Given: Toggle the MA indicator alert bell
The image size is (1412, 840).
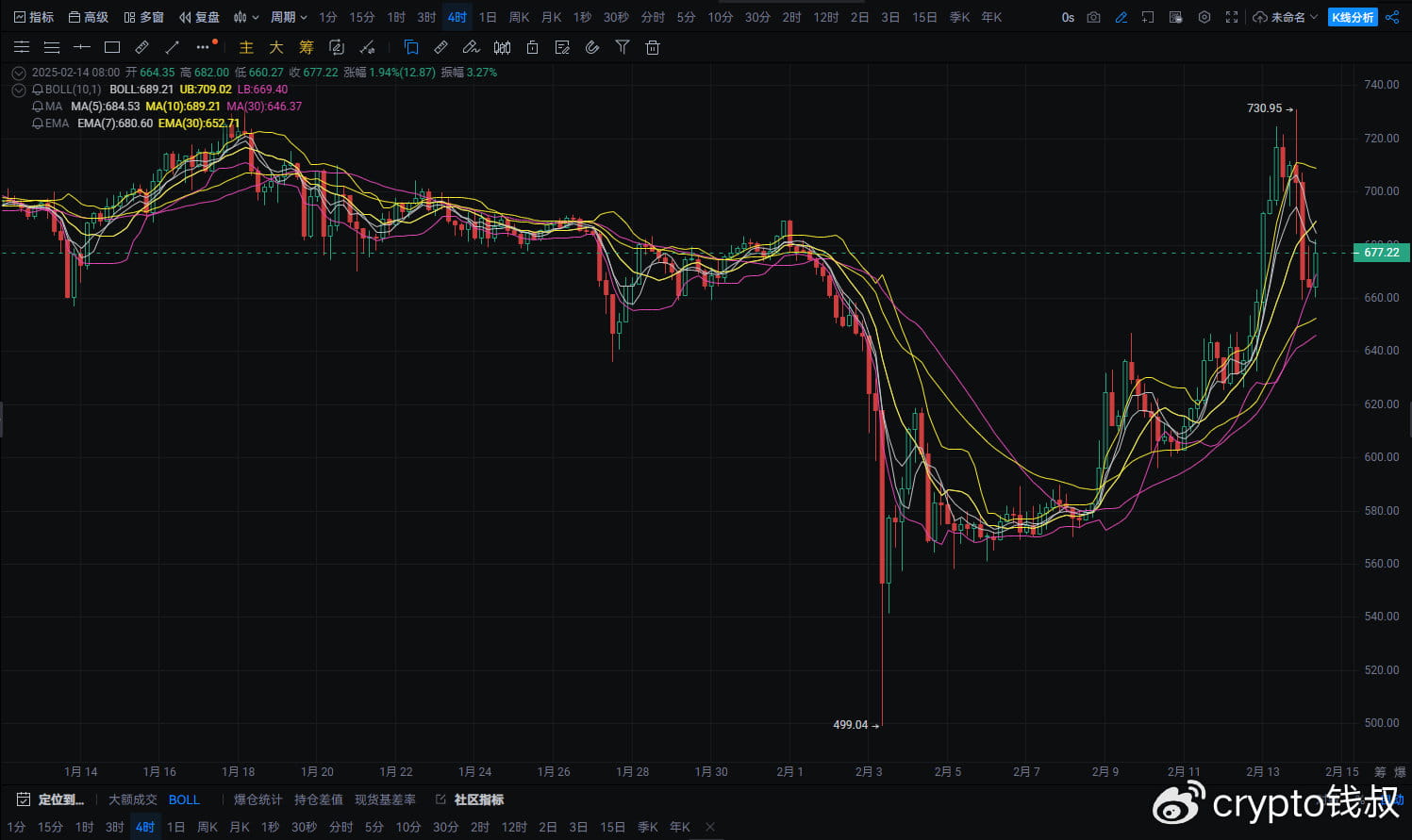Looking at the screenshot, I should pos(38,107).
